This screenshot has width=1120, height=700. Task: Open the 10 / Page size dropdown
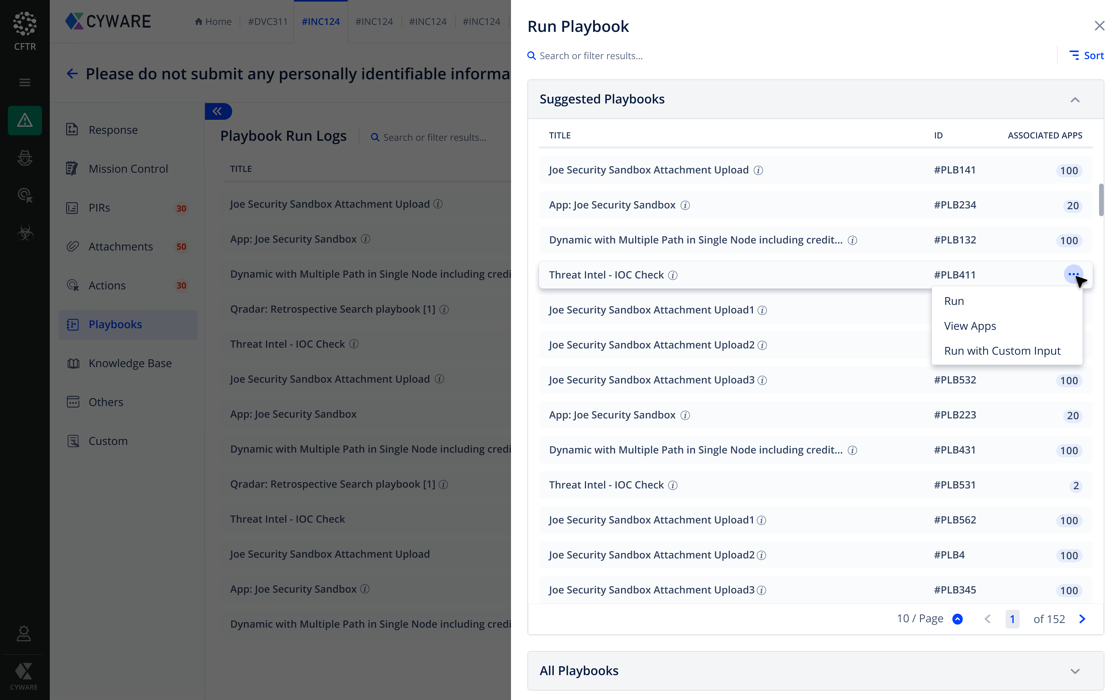click(957, 619)
